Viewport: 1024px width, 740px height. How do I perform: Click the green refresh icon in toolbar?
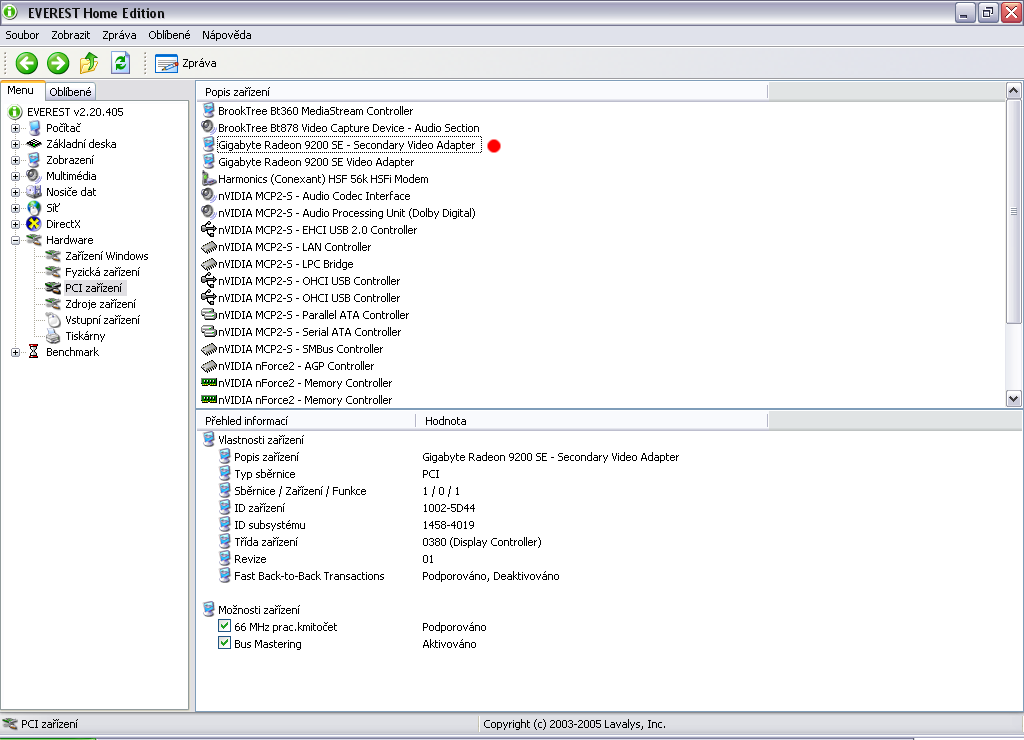pyautogui.click(x=120, y=63)
